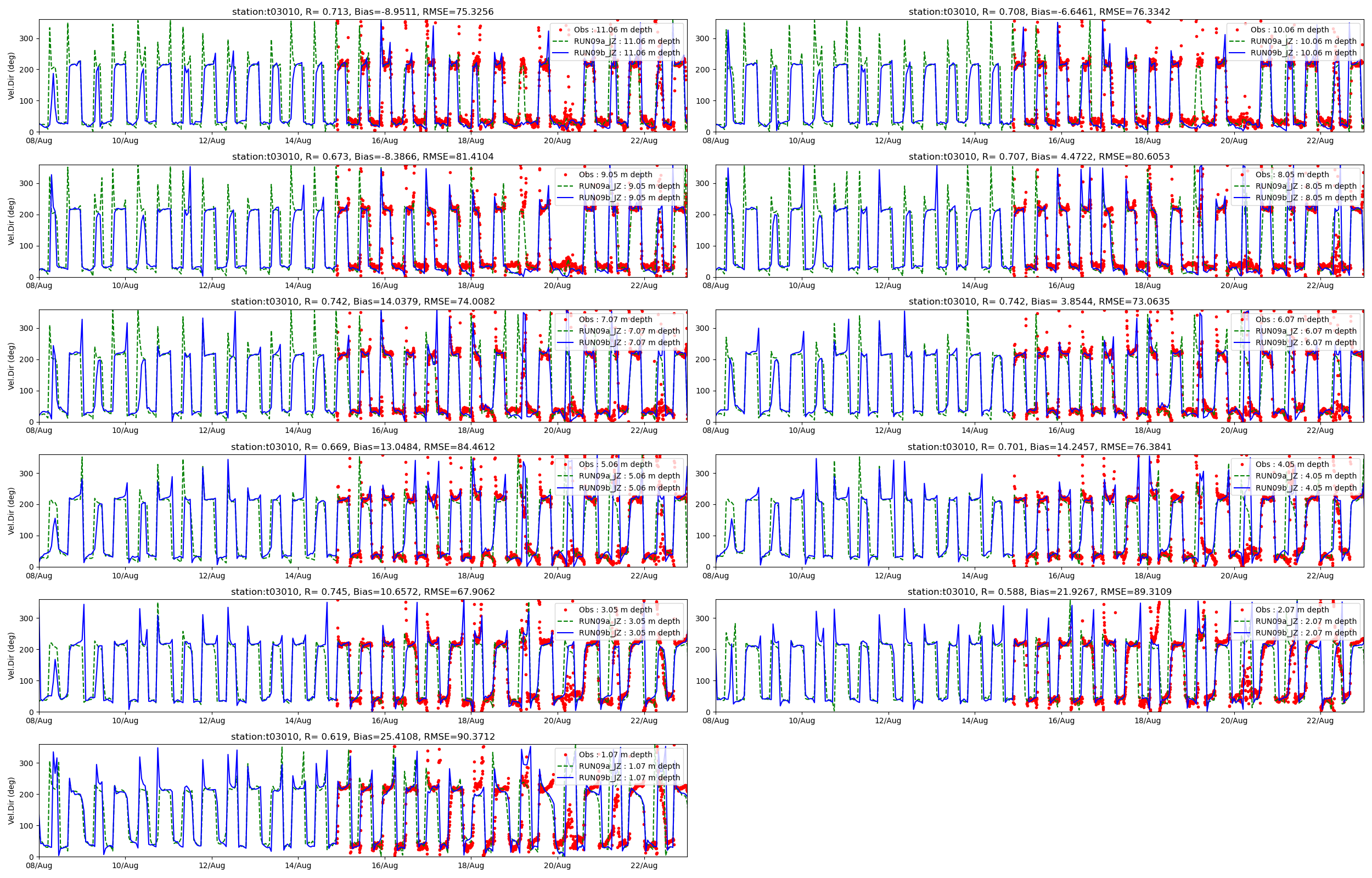Click the red Obs marker in 1.07 m legend

[x=565, y=755]
